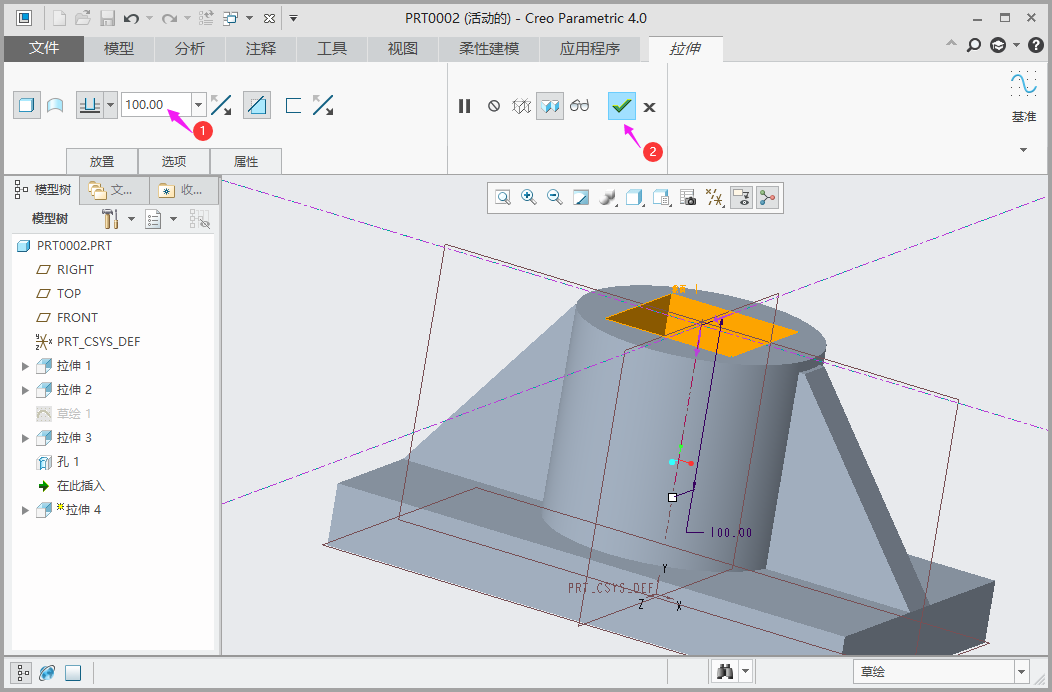The width and height of the screenshot is (1052, 692).
Task: Select extrude as surface option
Action: click(x=56, y=105)
